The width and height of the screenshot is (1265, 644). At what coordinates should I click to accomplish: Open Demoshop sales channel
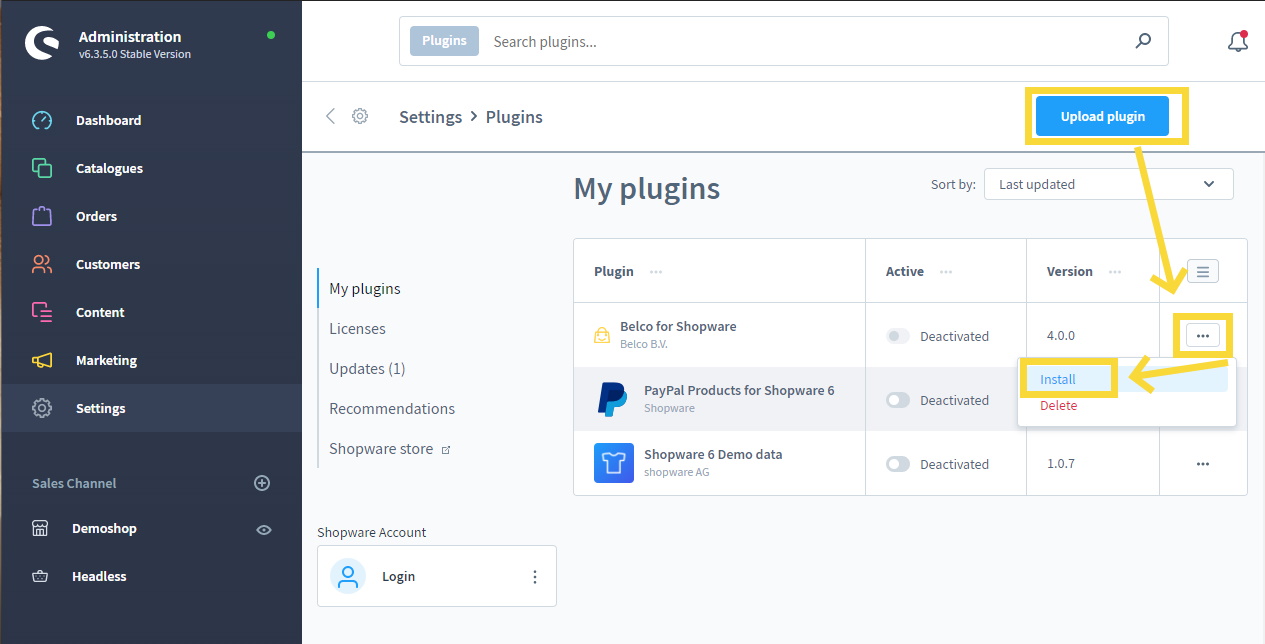point(104,528)
